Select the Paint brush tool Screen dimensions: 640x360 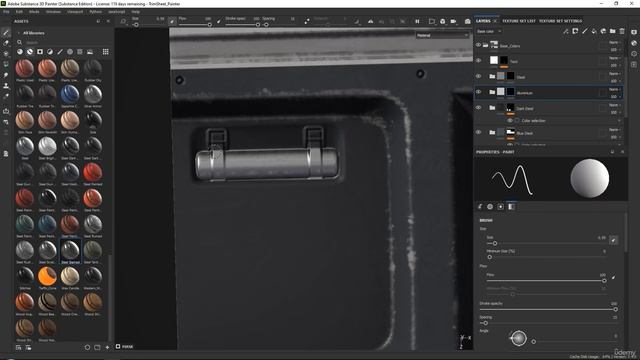(x=6, y=32)
